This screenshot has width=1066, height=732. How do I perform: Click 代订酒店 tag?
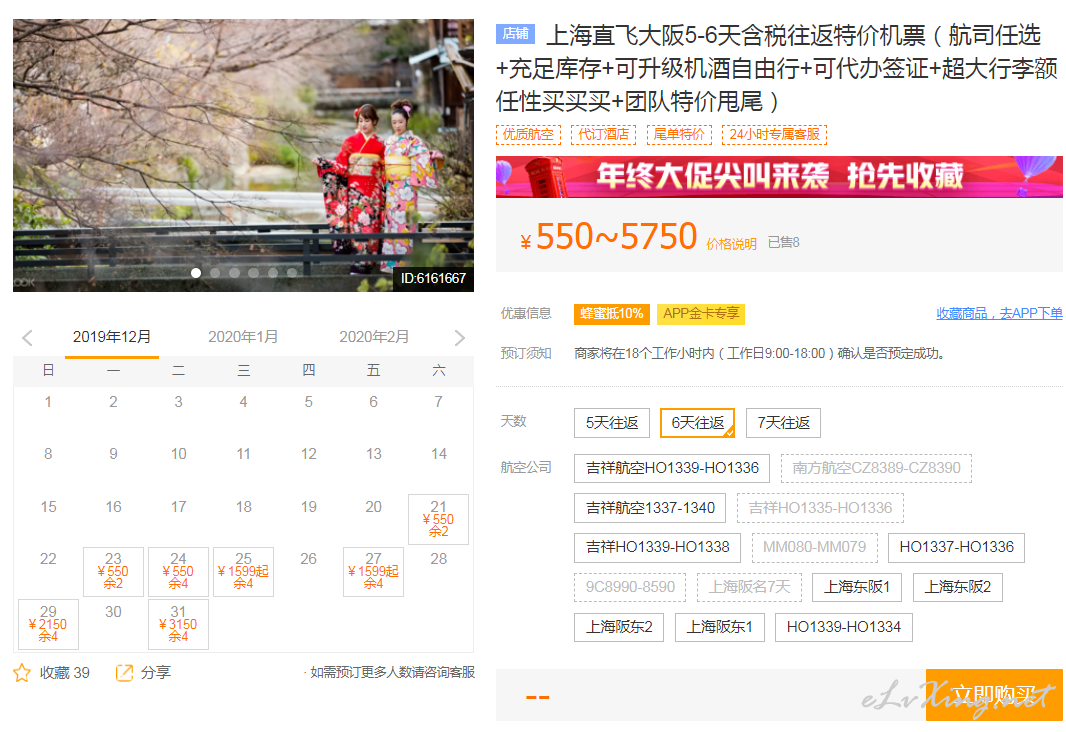point(604,135)
